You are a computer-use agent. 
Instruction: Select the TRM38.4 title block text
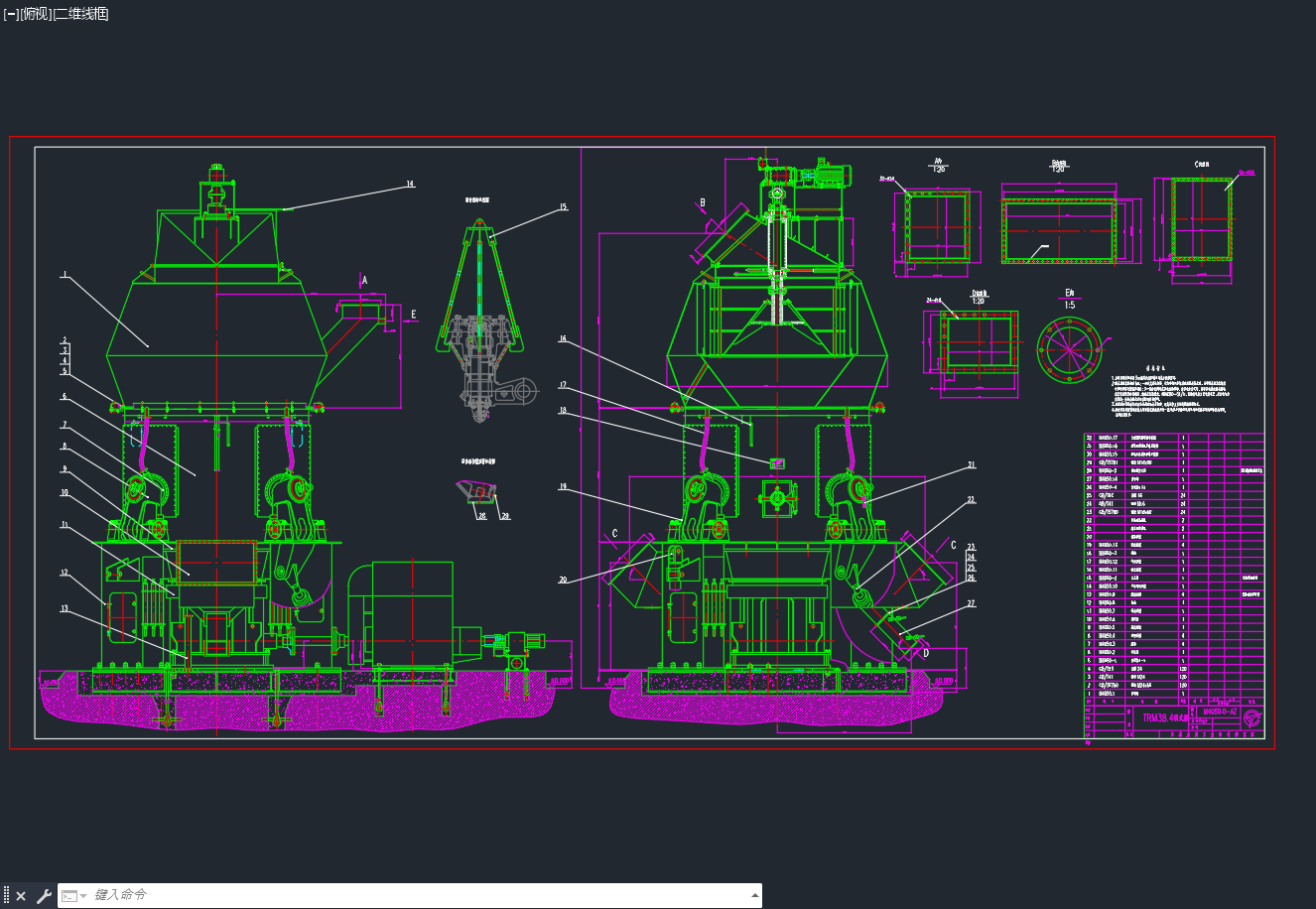tap(1164, 717)
